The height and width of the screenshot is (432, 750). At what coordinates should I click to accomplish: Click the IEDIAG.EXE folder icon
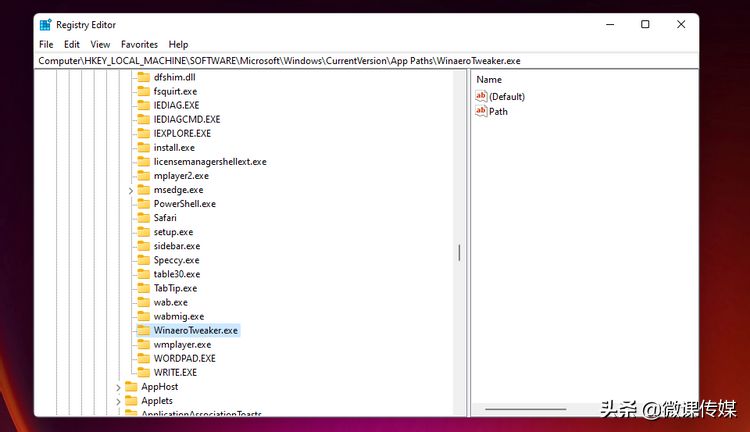point(143,105)
